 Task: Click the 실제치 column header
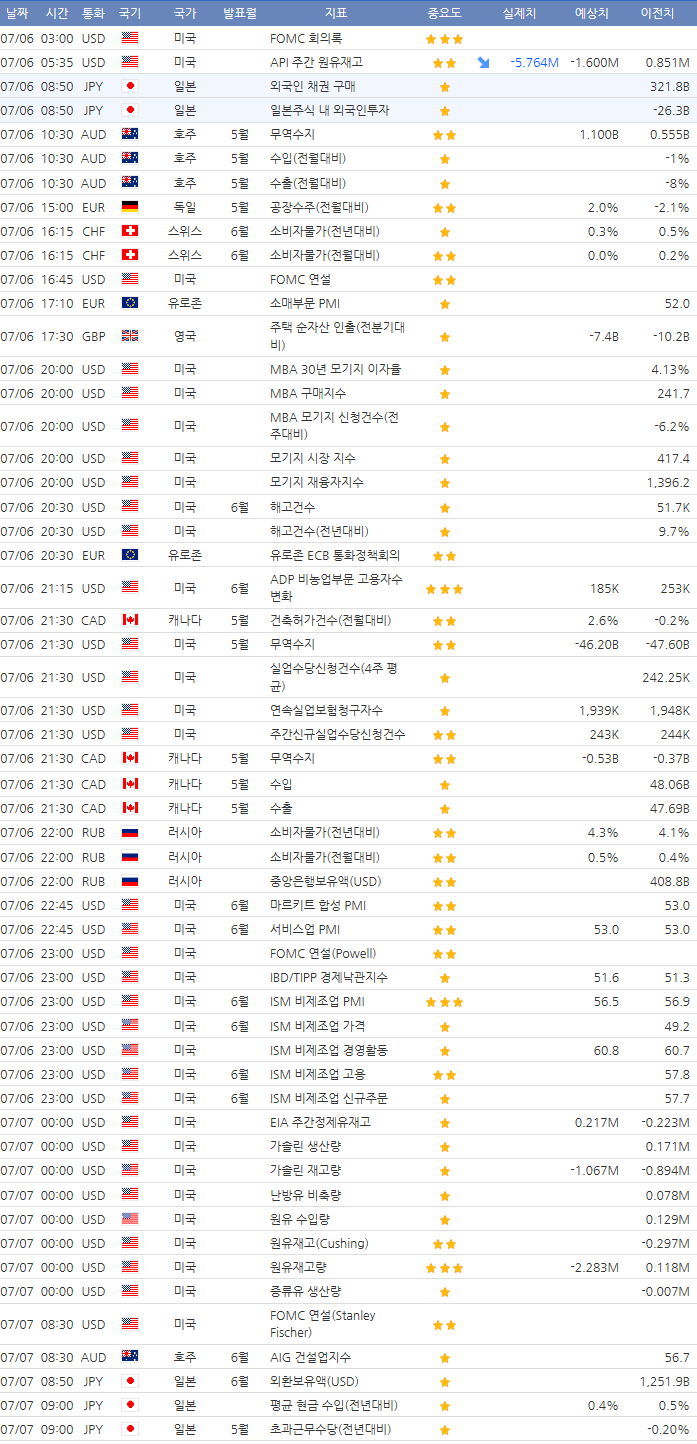coord(519,13)
